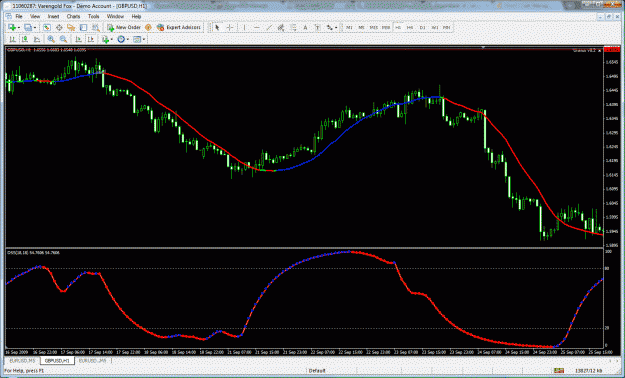Screen dimensions: 625x378
Task: Click the Indicators list icon
Action: [x=105, y=39]
